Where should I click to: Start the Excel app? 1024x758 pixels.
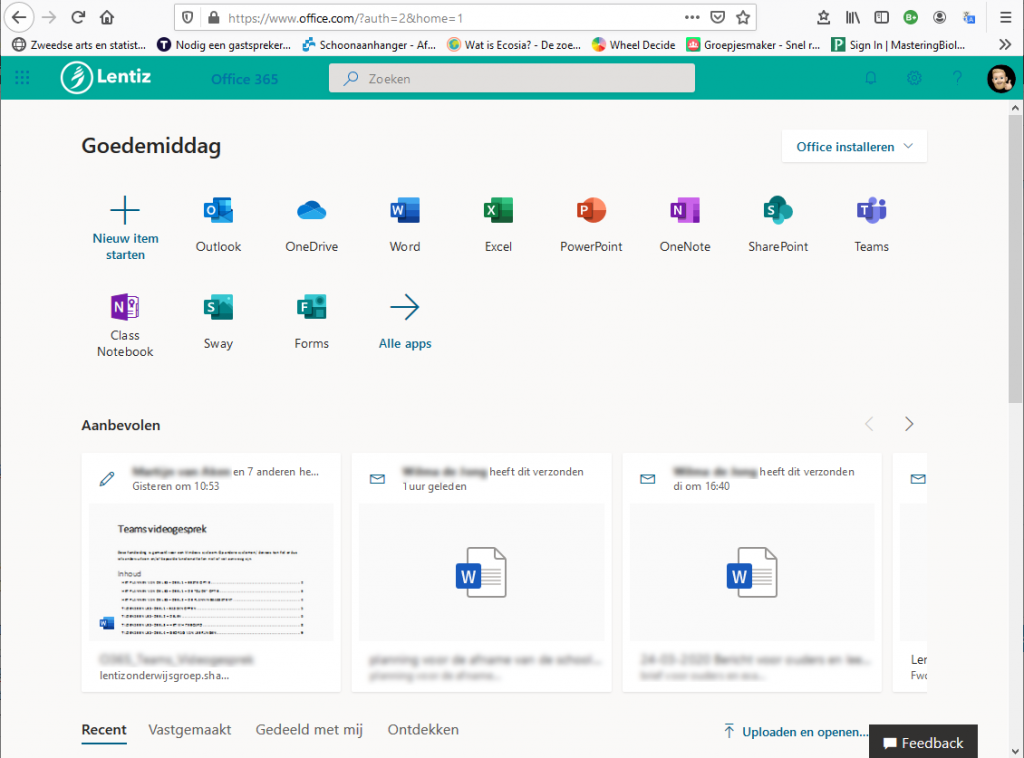pyautogui.click(x=498, y=225)
